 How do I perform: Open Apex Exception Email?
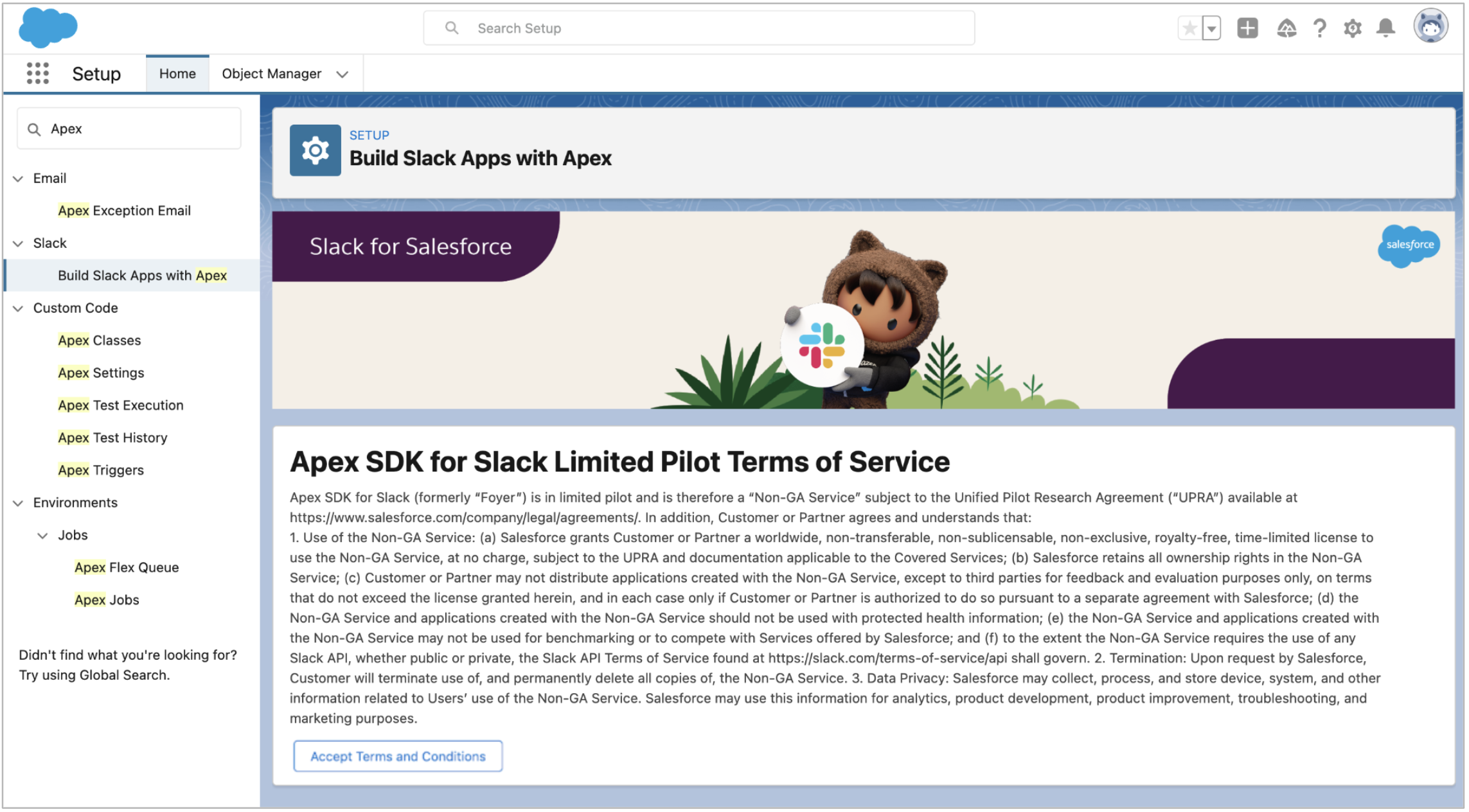point(124,211)
